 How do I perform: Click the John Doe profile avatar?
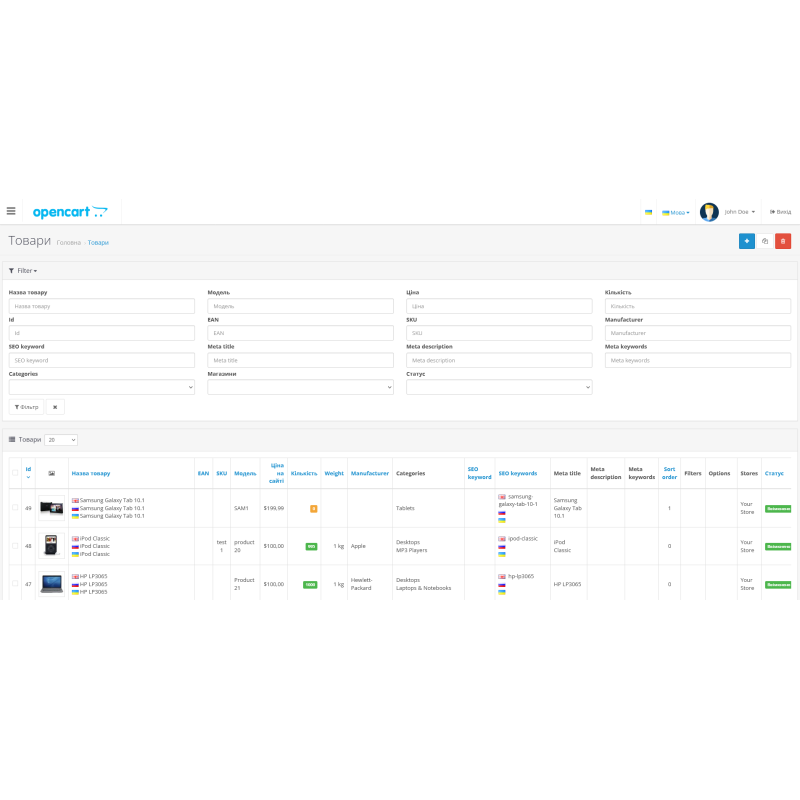tap(707, 211)
